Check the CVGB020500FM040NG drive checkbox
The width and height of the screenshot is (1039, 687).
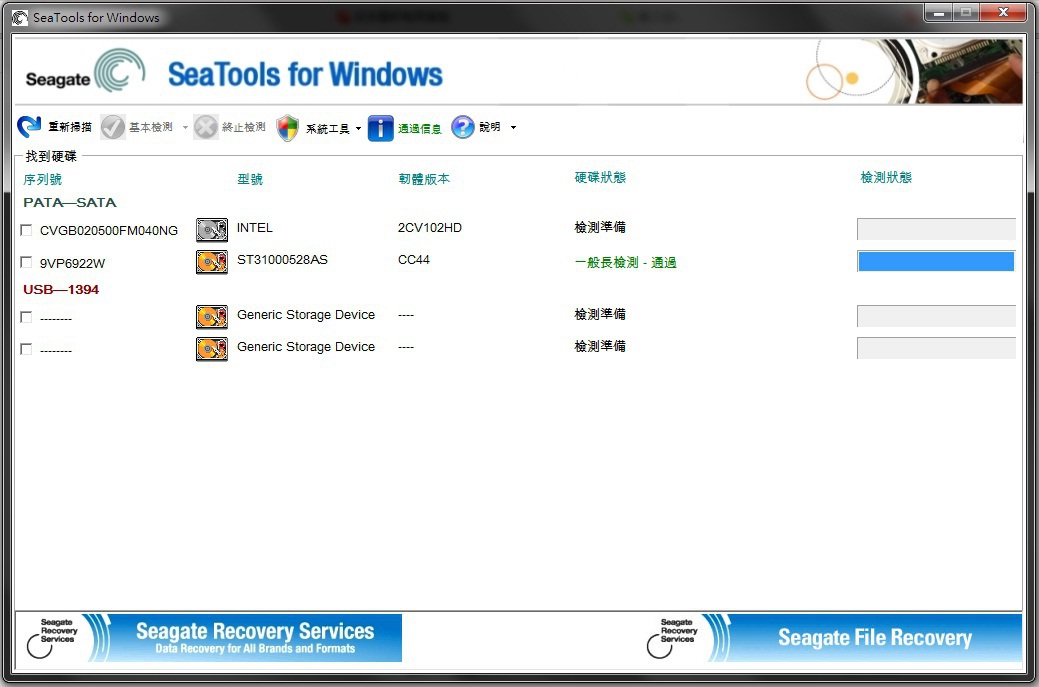[x=26, y=230]
